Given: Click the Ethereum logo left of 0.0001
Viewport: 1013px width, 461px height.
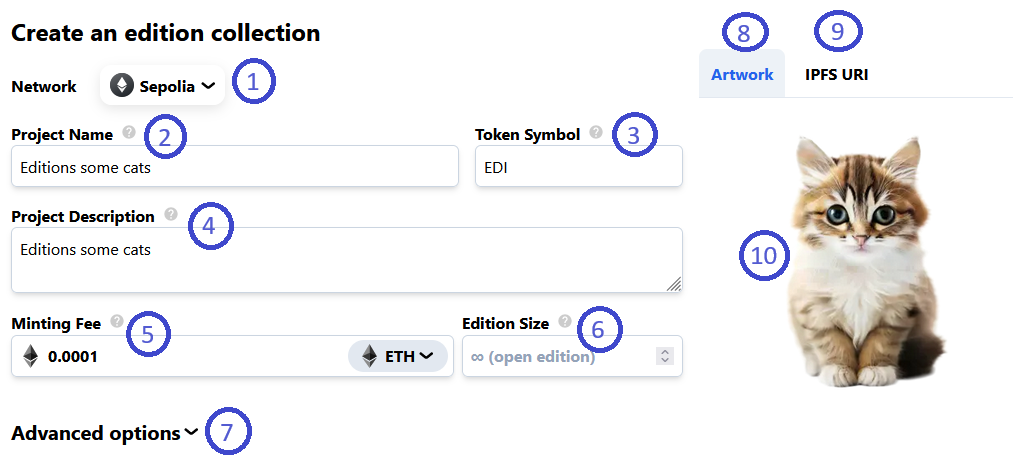Looking at the screenshot, I should pyautogui.click(x=31, y=356).
